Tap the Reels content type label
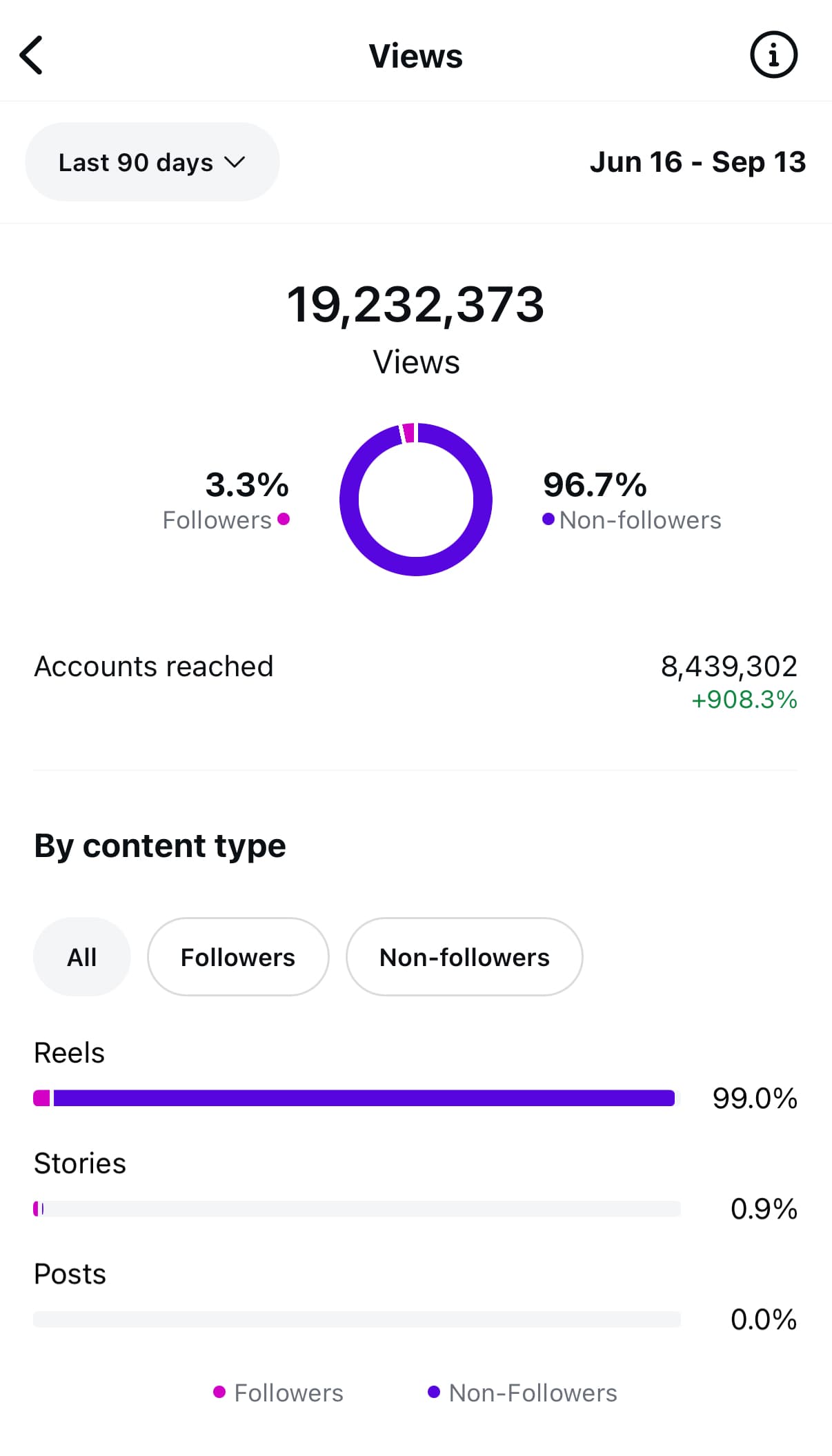 (x=69, y=1053)
